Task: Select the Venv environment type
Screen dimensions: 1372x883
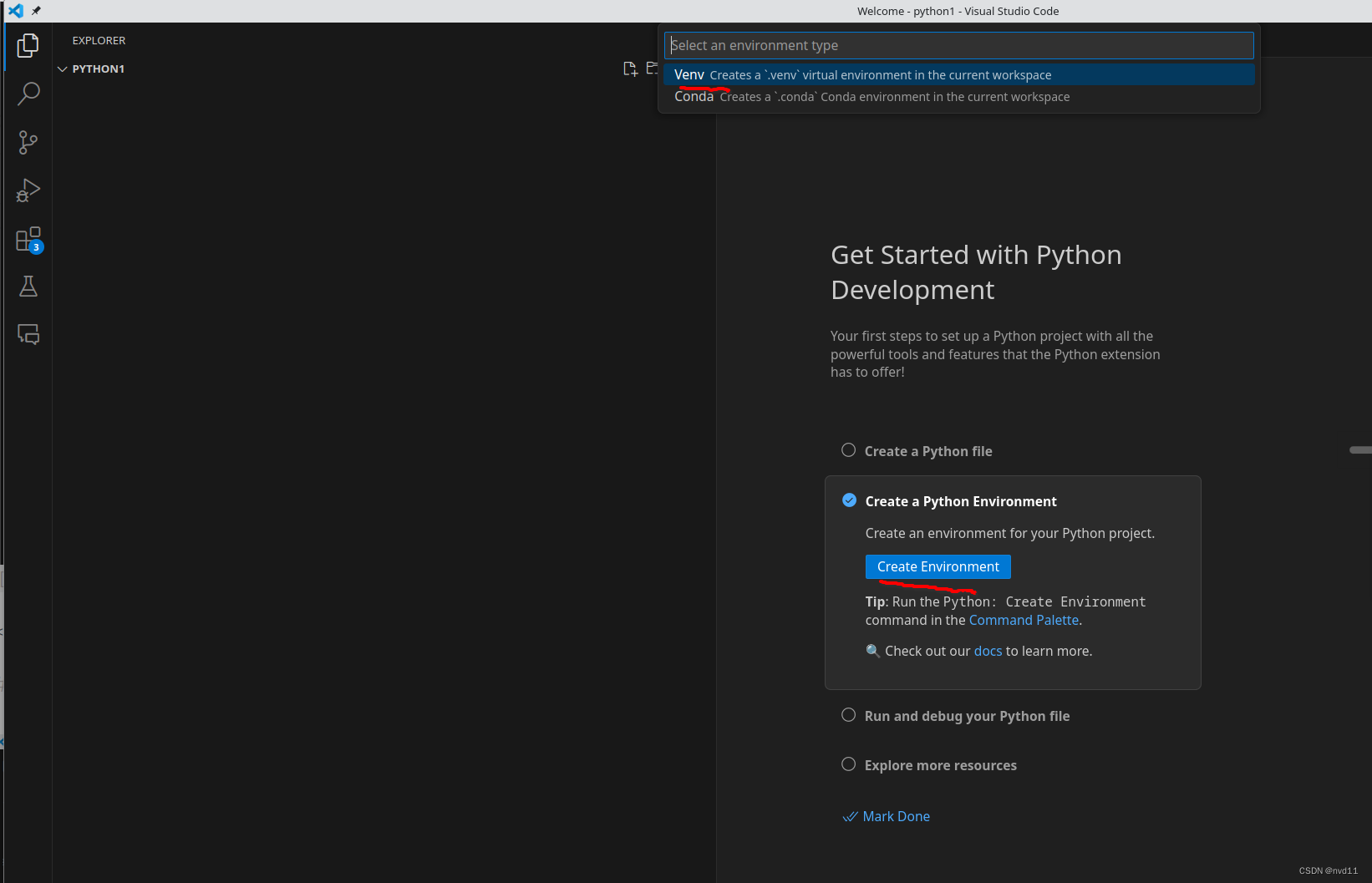Action: tap(958, 75)
